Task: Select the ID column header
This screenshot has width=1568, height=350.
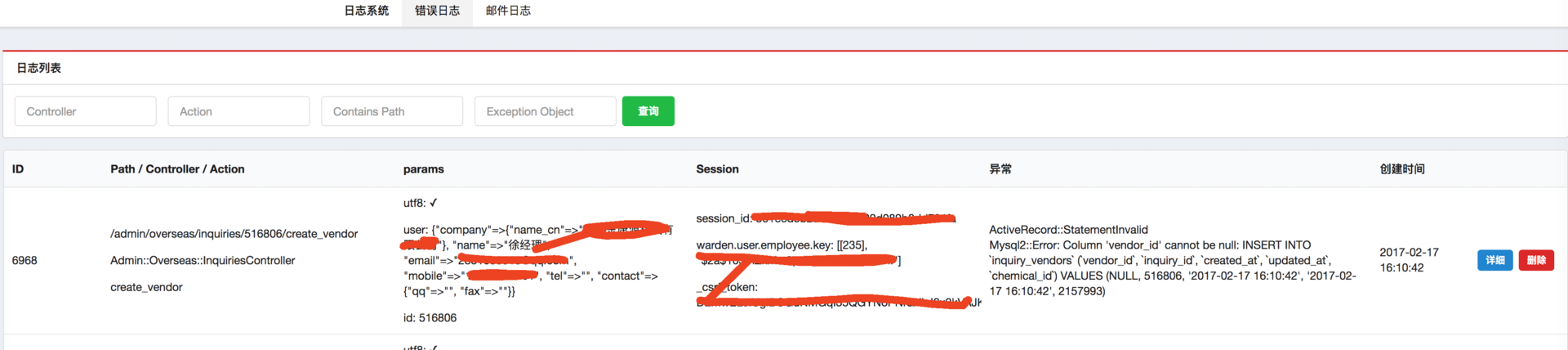Action: [18, 169]
